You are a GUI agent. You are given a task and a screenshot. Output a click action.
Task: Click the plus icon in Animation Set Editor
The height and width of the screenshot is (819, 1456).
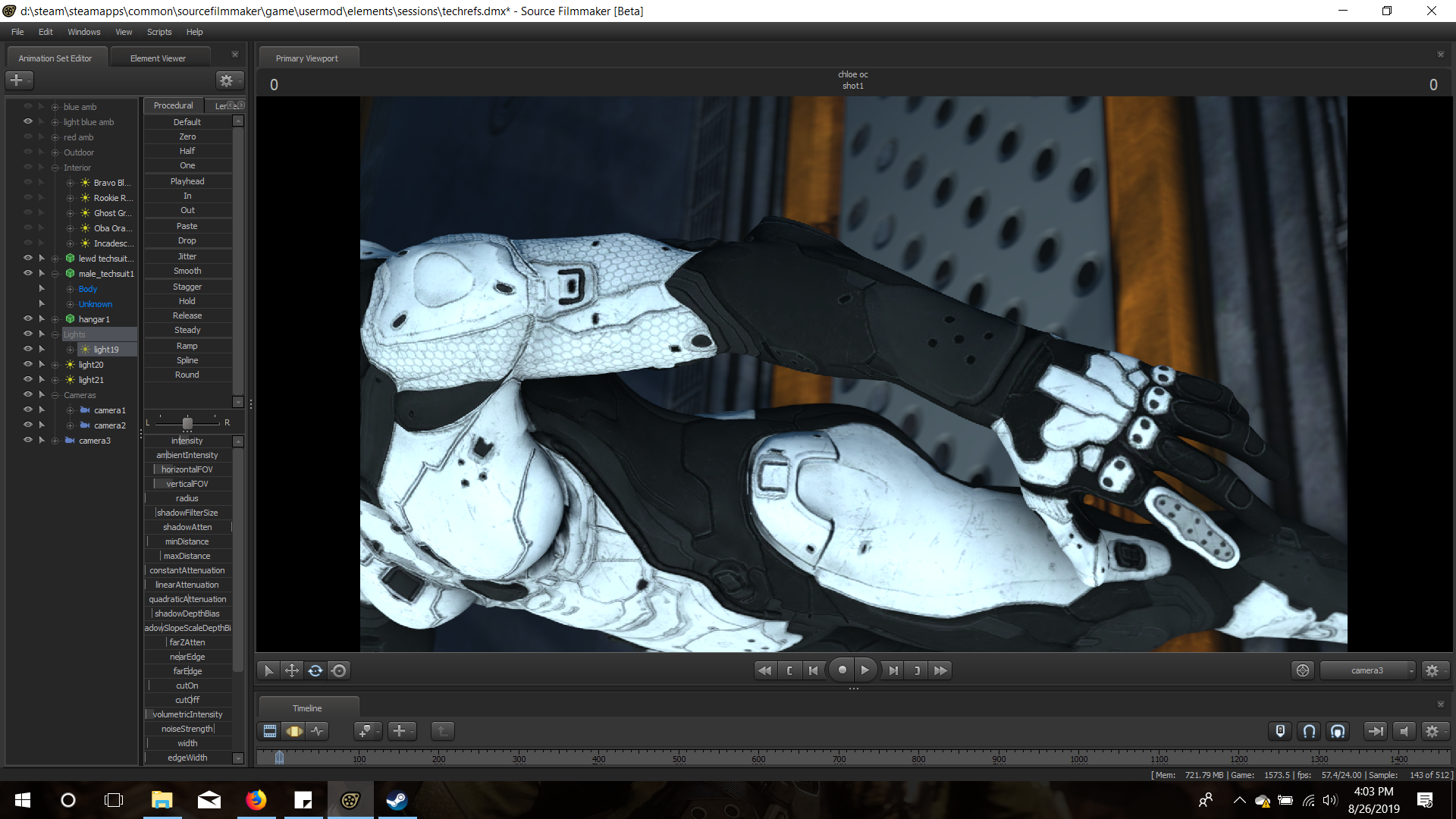click(x=16, y=80)
